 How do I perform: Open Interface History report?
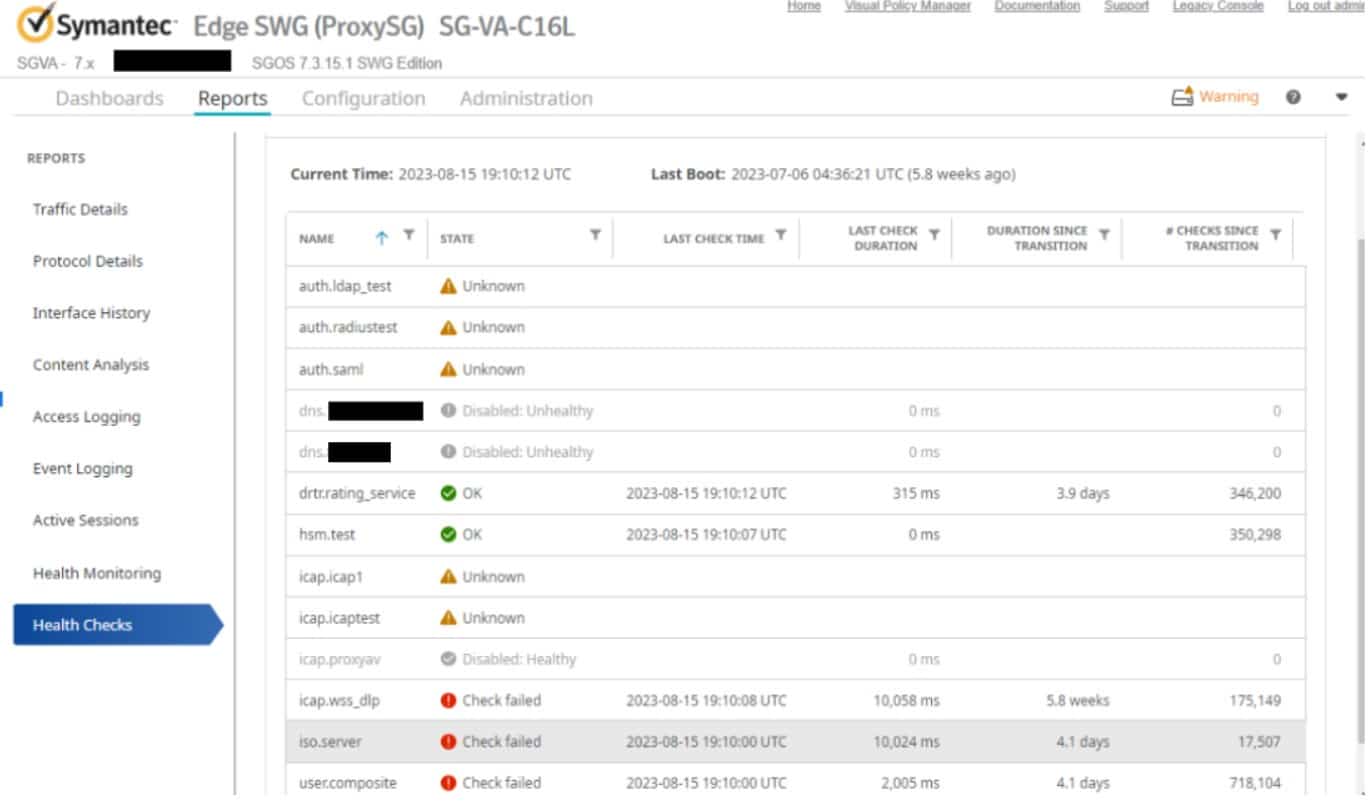click(91, 313)
